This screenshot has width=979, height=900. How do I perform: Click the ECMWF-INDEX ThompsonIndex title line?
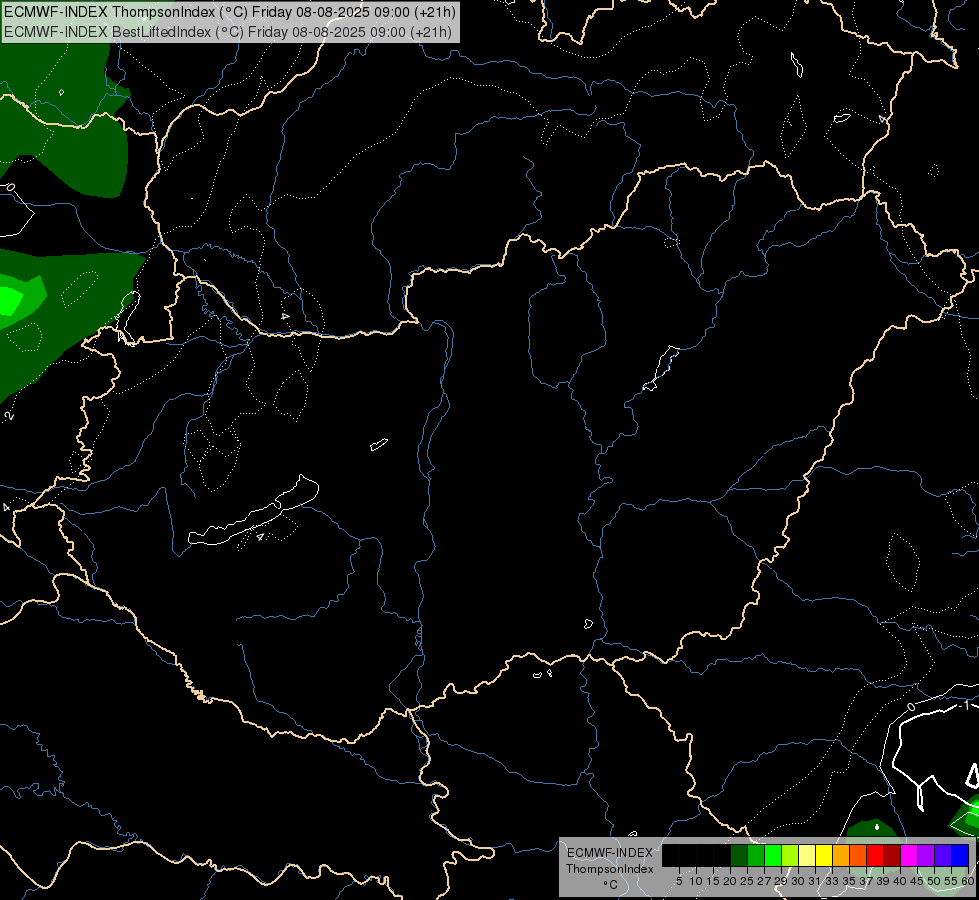click(x=230, y=12)
